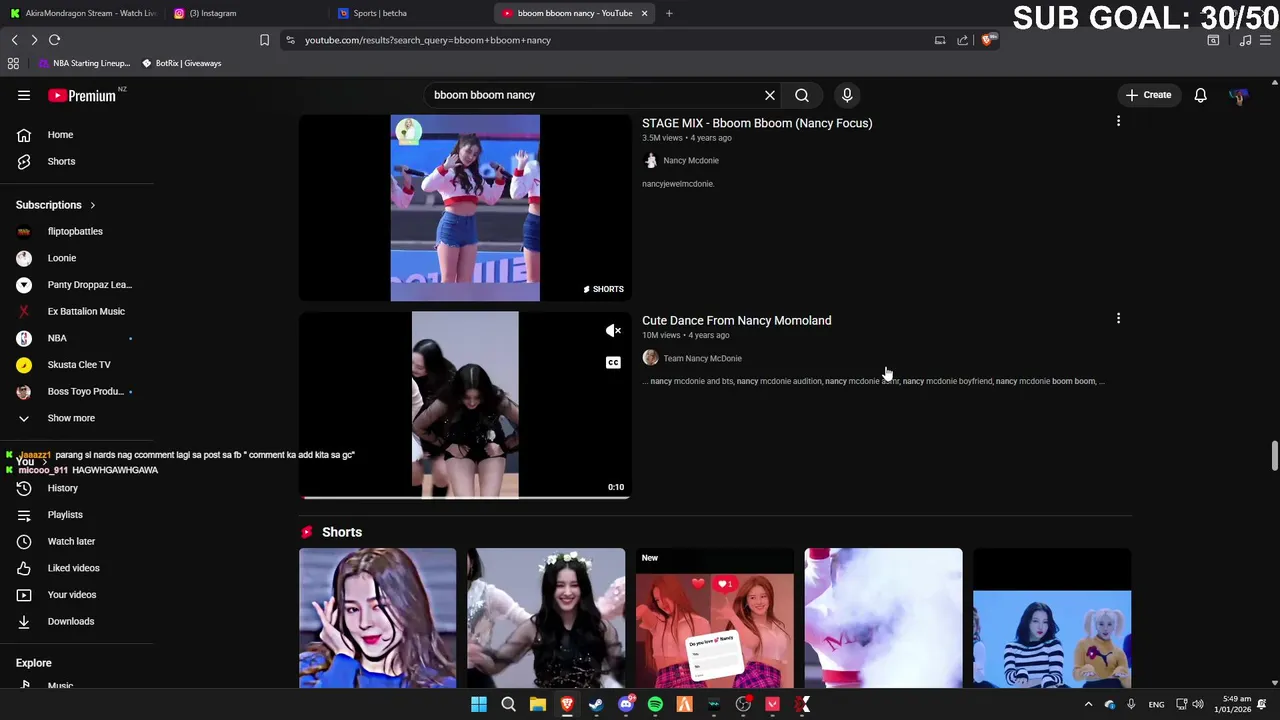The height and width of the screenshot is (720, 1280).
Task: Start voice search with microphone icon
Action: (x=847, y=95)
